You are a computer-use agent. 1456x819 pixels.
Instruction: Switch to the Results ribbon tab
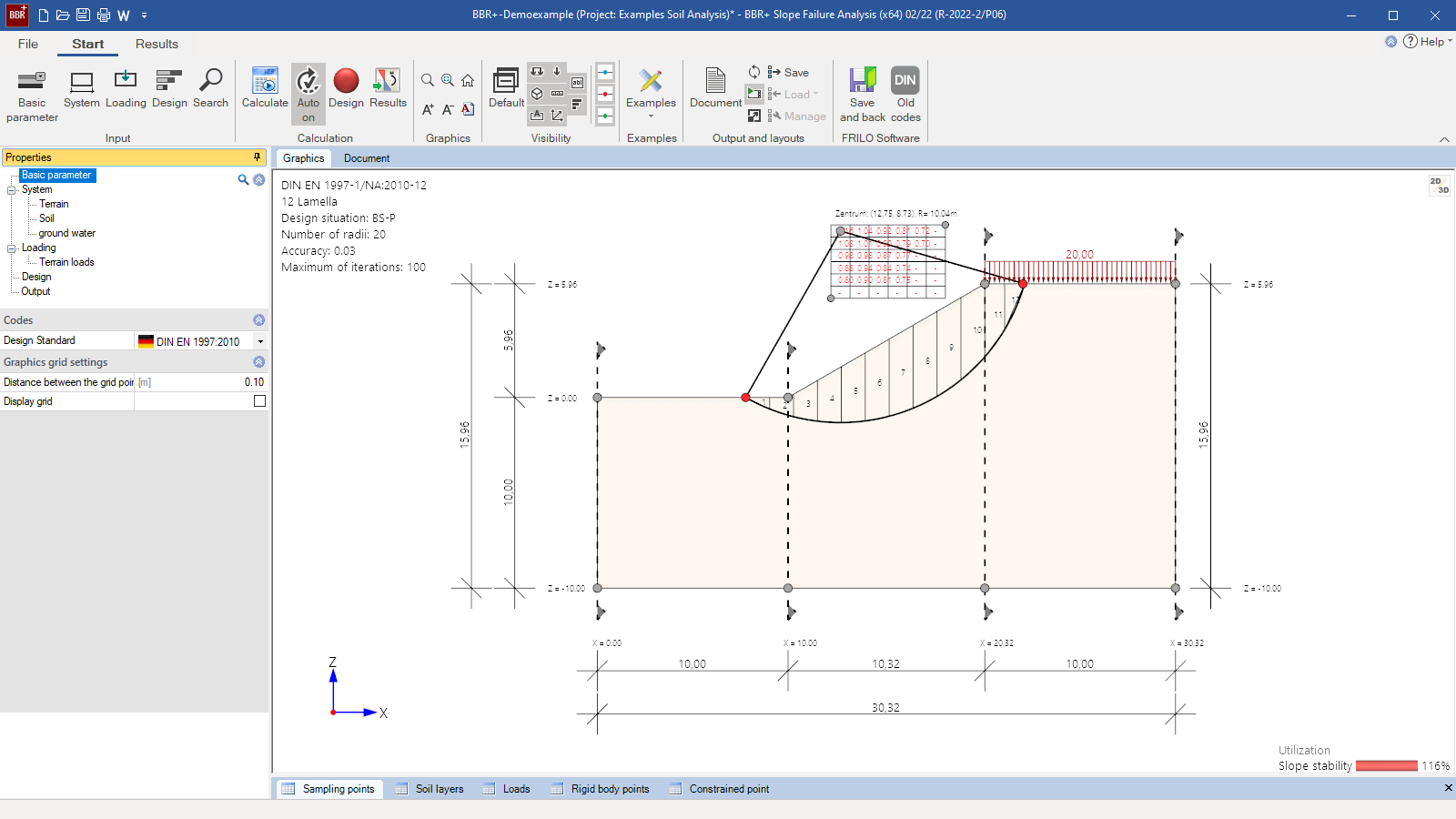[157, 44]
